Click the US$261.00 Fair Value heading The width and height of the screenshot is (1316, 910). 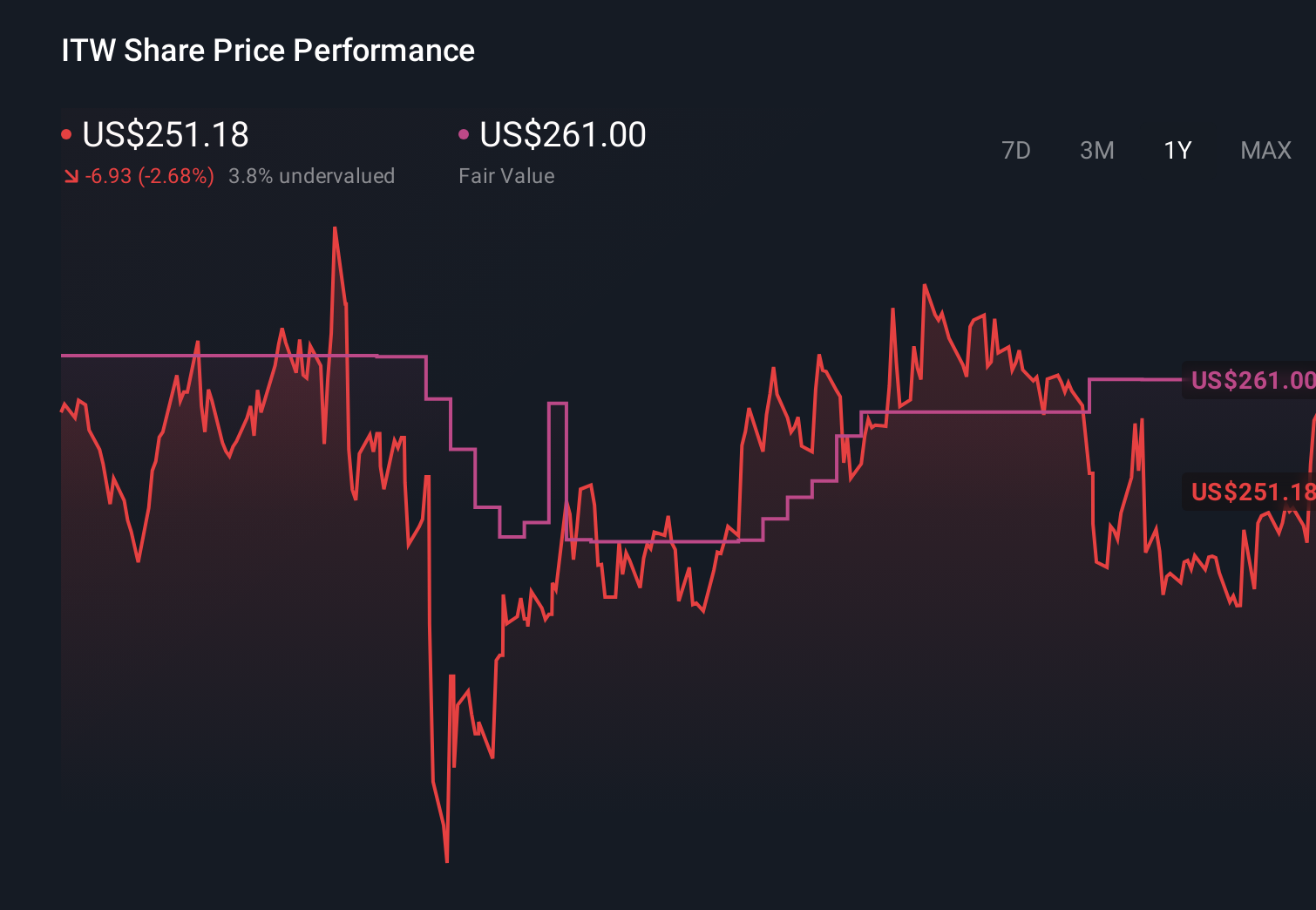[x=563, y=133]
